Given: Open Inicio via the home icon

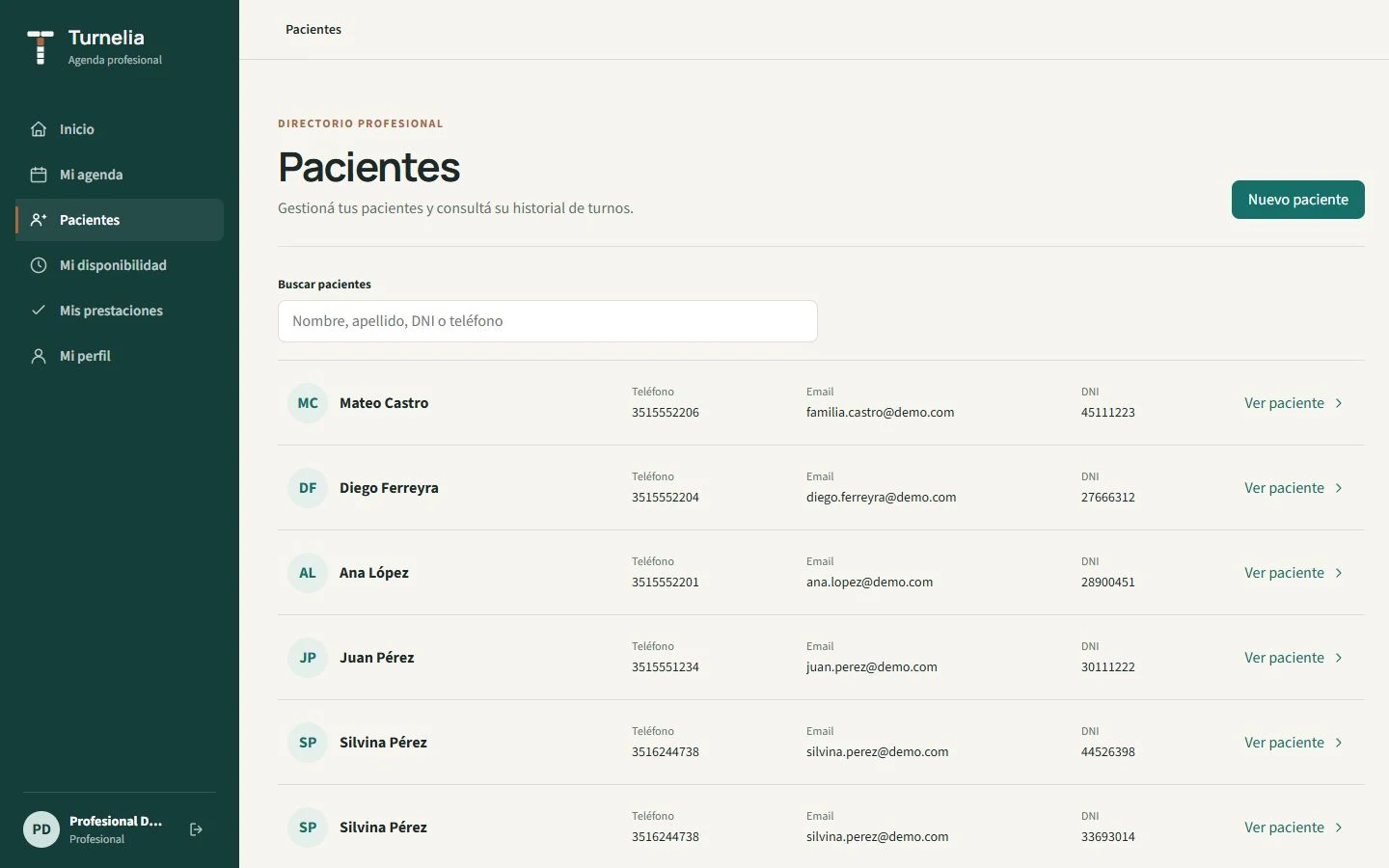Looking at the screenshot, I should (x=39, y=129).
